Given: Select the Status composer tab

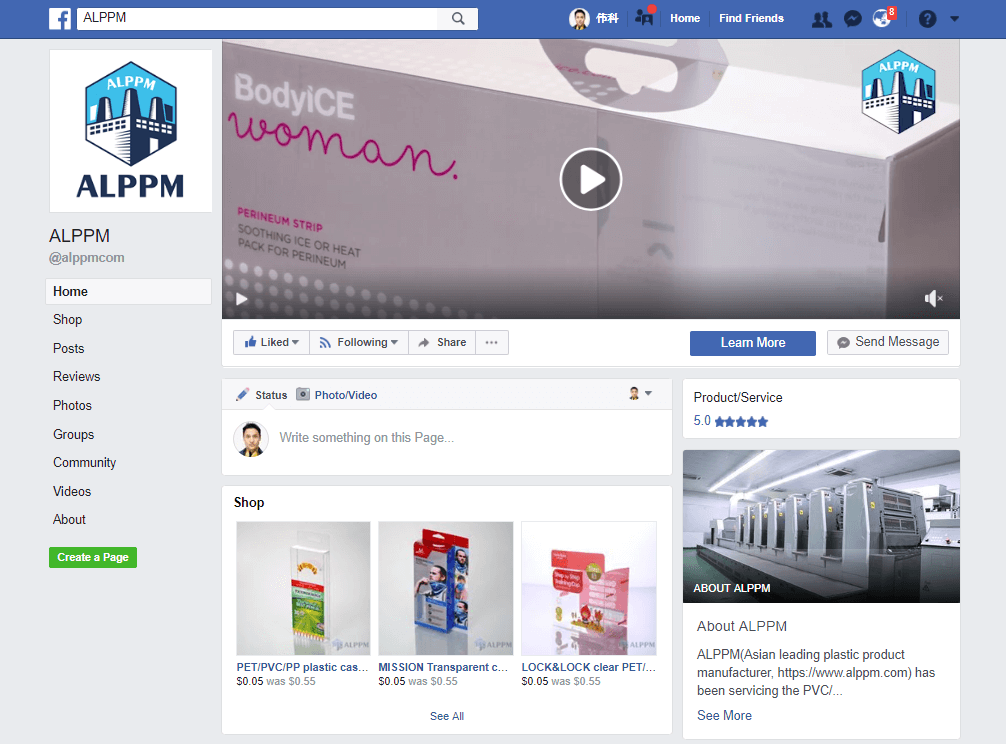Looking at the screenshot, I should (x=262, y=395).
